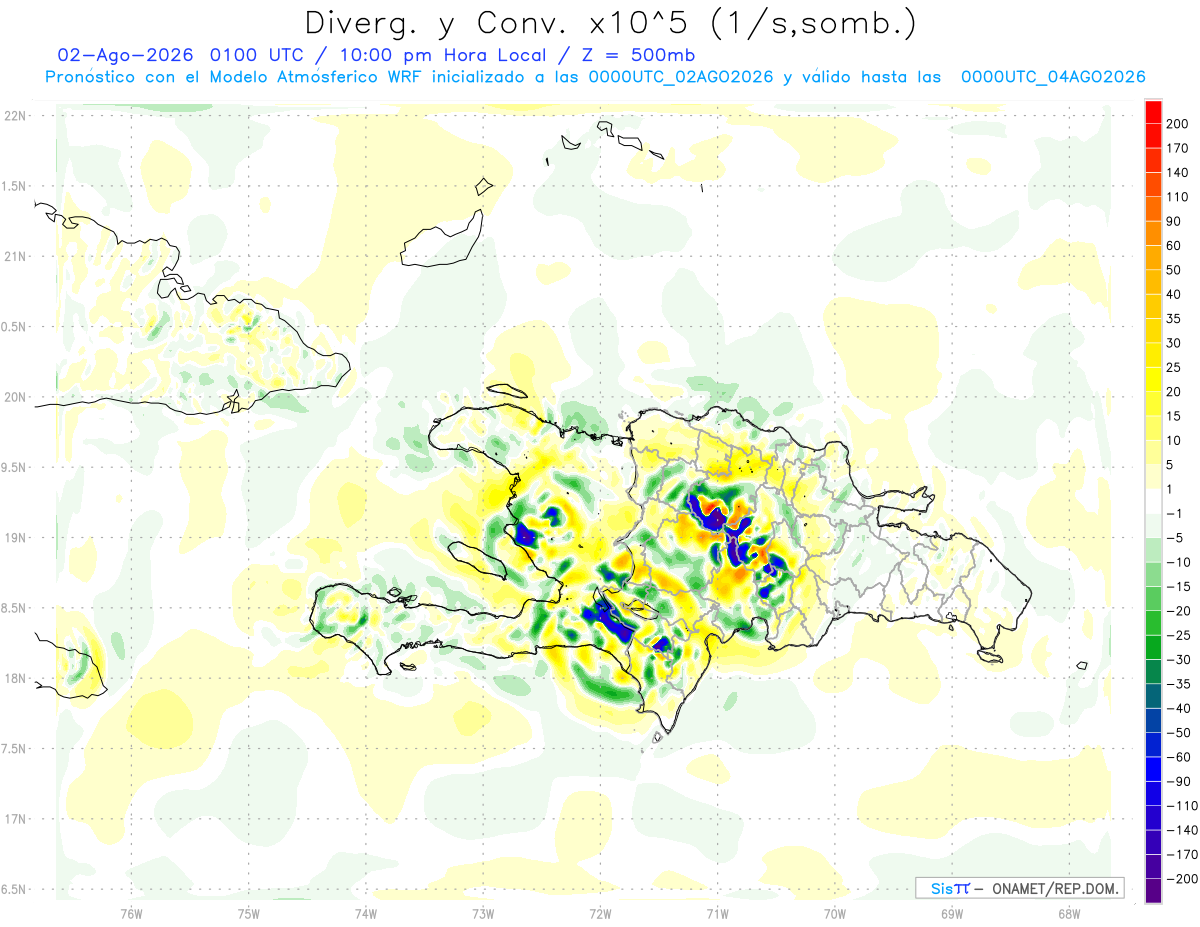
Task: Click the '1.5N' latitude label
Action: click(x=15, y=186)
